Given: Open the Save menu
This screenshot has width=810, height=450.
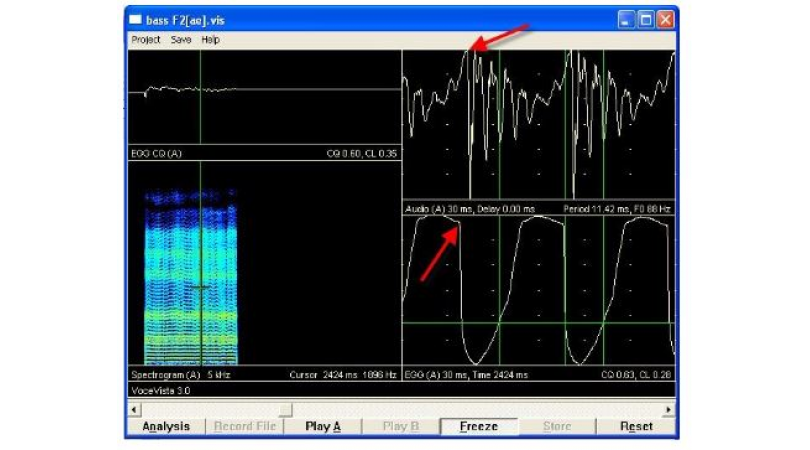Looking at the screenshot, I should [x=181, y=40].
